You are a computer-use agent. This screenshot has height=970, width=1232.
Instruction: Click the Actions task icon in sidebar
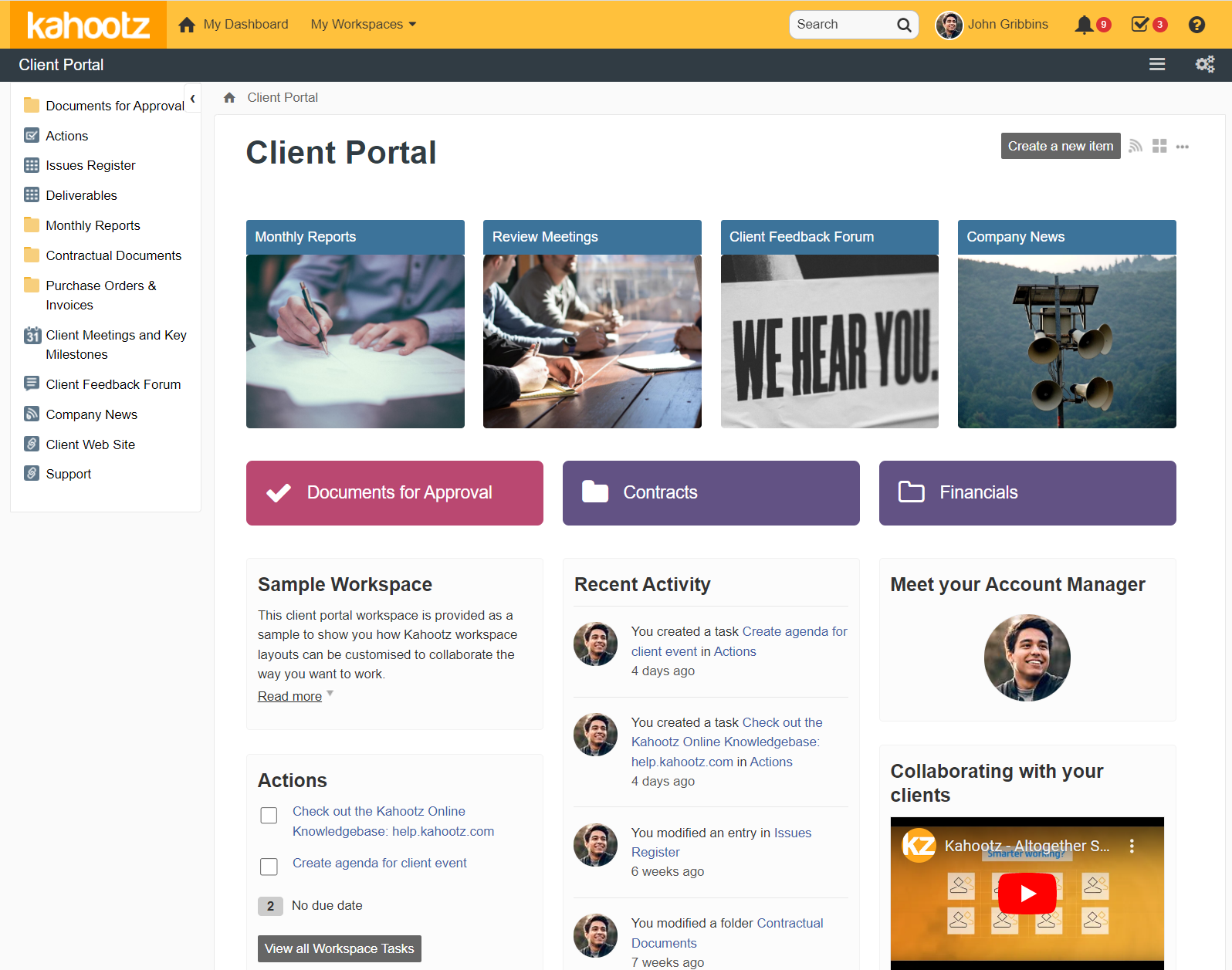(32, 136)
